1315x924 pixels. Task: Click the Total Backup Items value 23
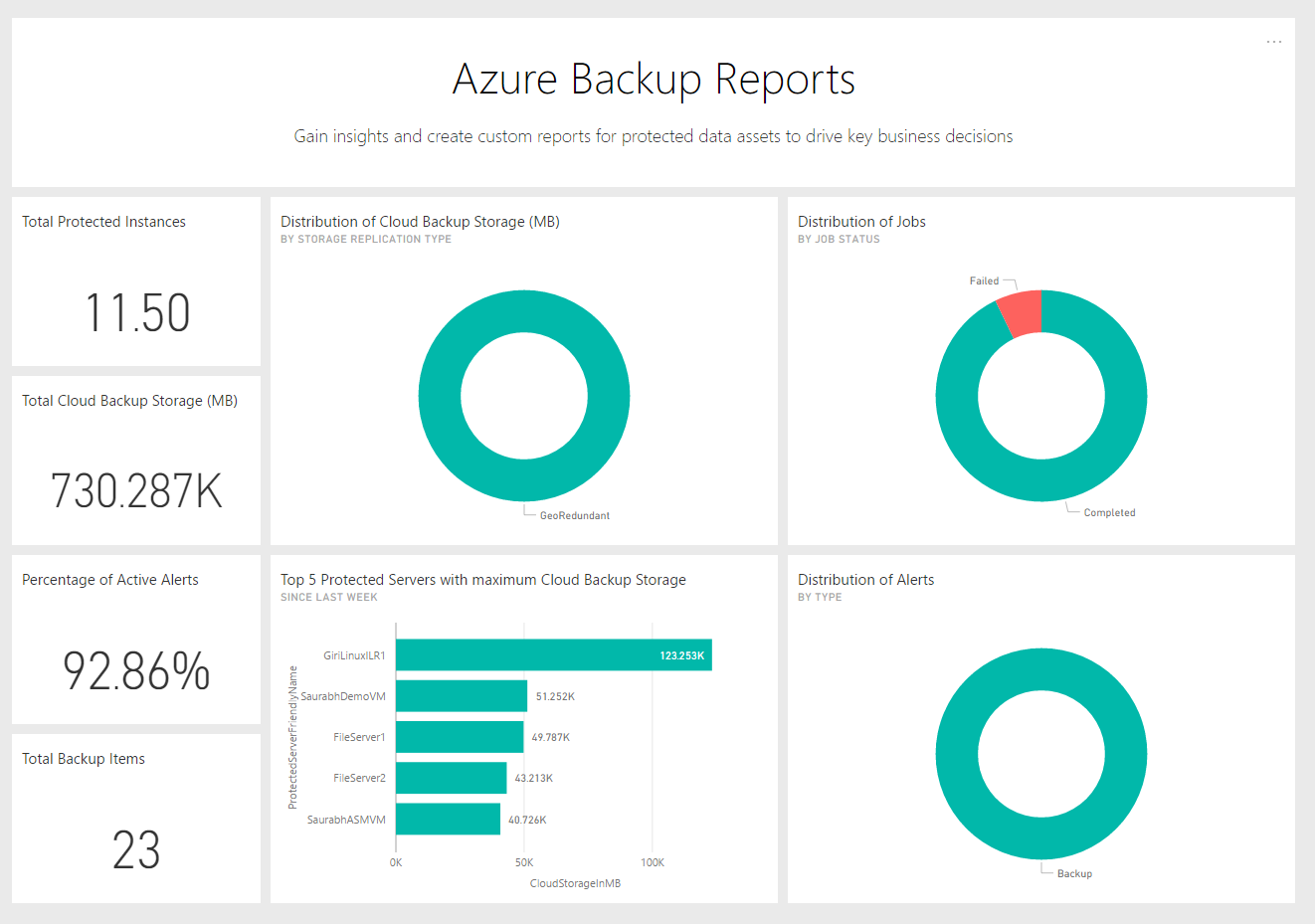(136, 849)
